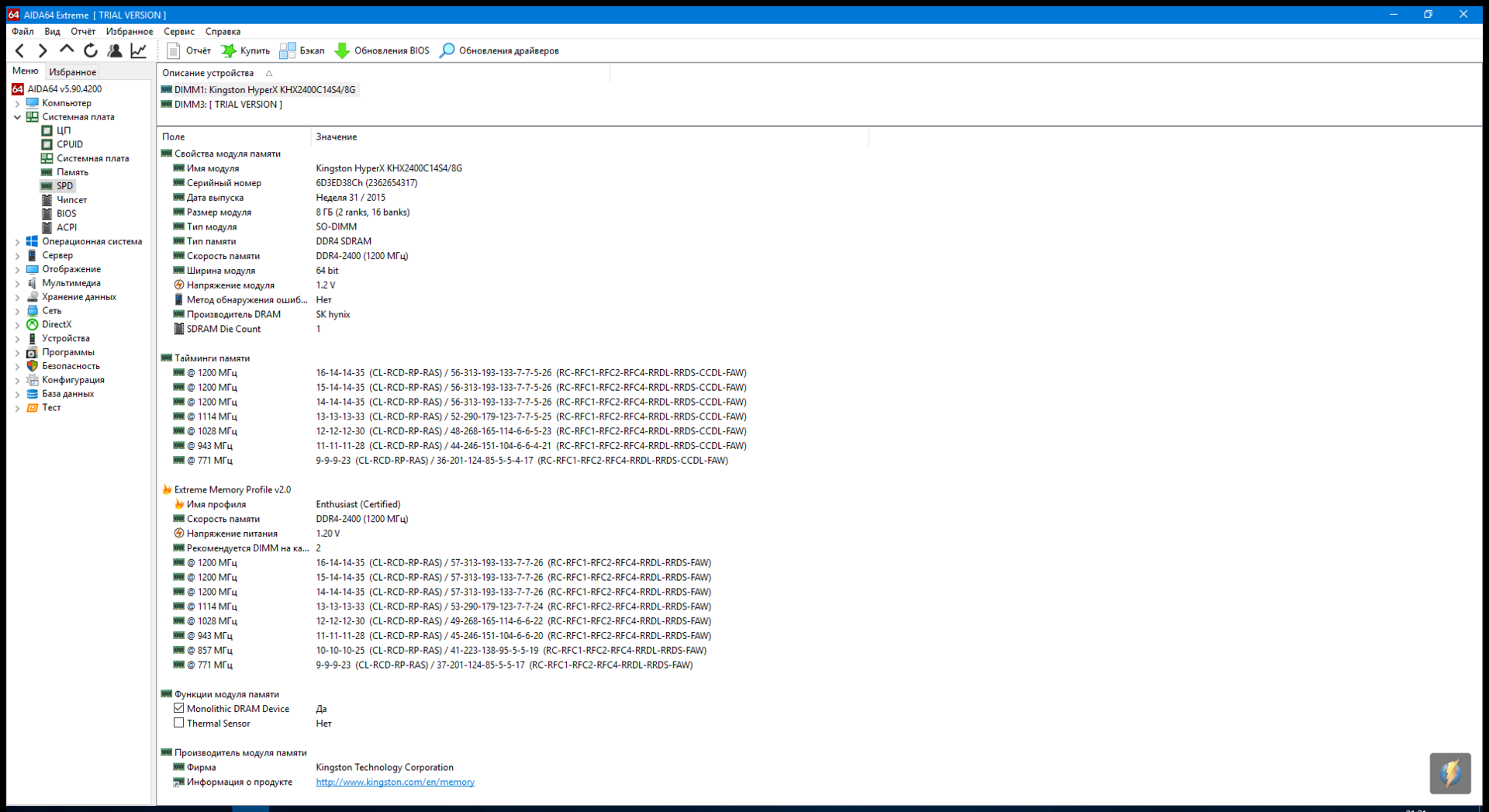Go forward with the right arrow icon
The width and height of the screenshot is (1489, 812).
click(x=43, y=51)
